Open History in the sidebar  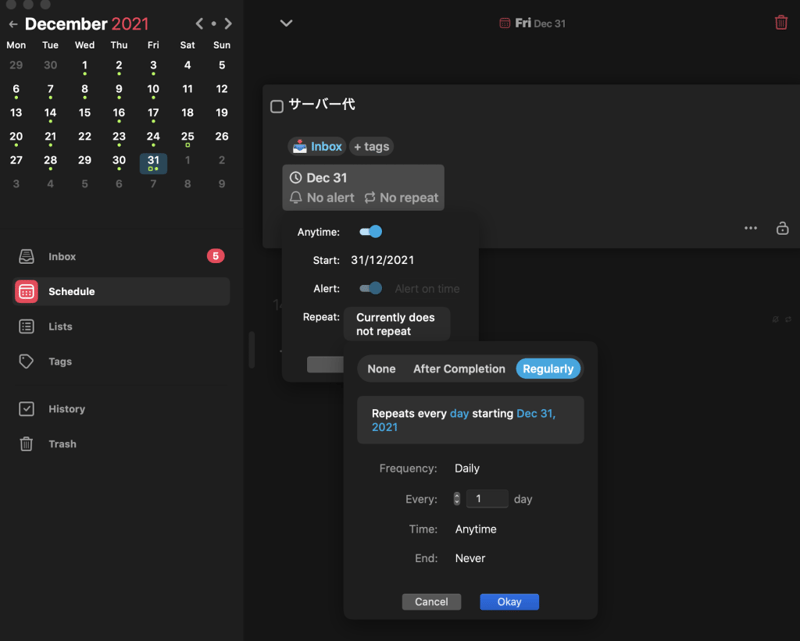[x=66, y=409]
